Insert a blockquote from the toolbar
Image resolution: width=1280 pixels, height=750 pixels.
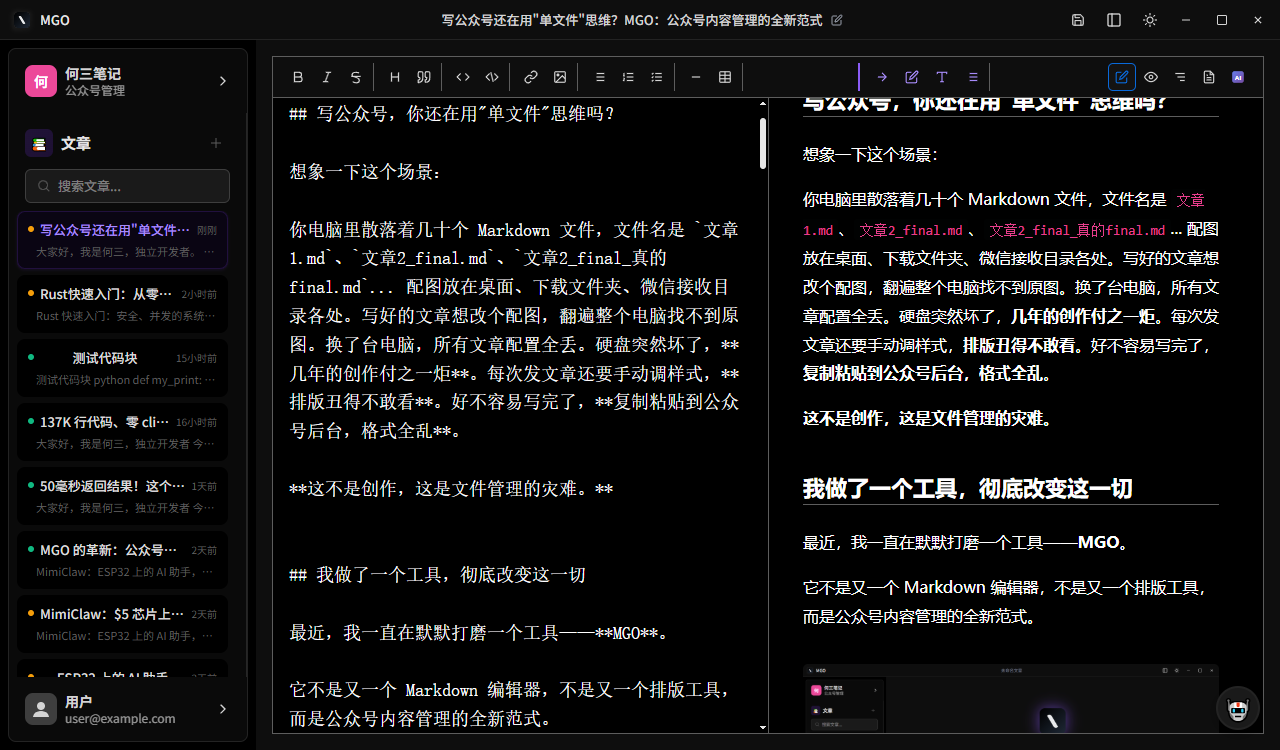423,77
